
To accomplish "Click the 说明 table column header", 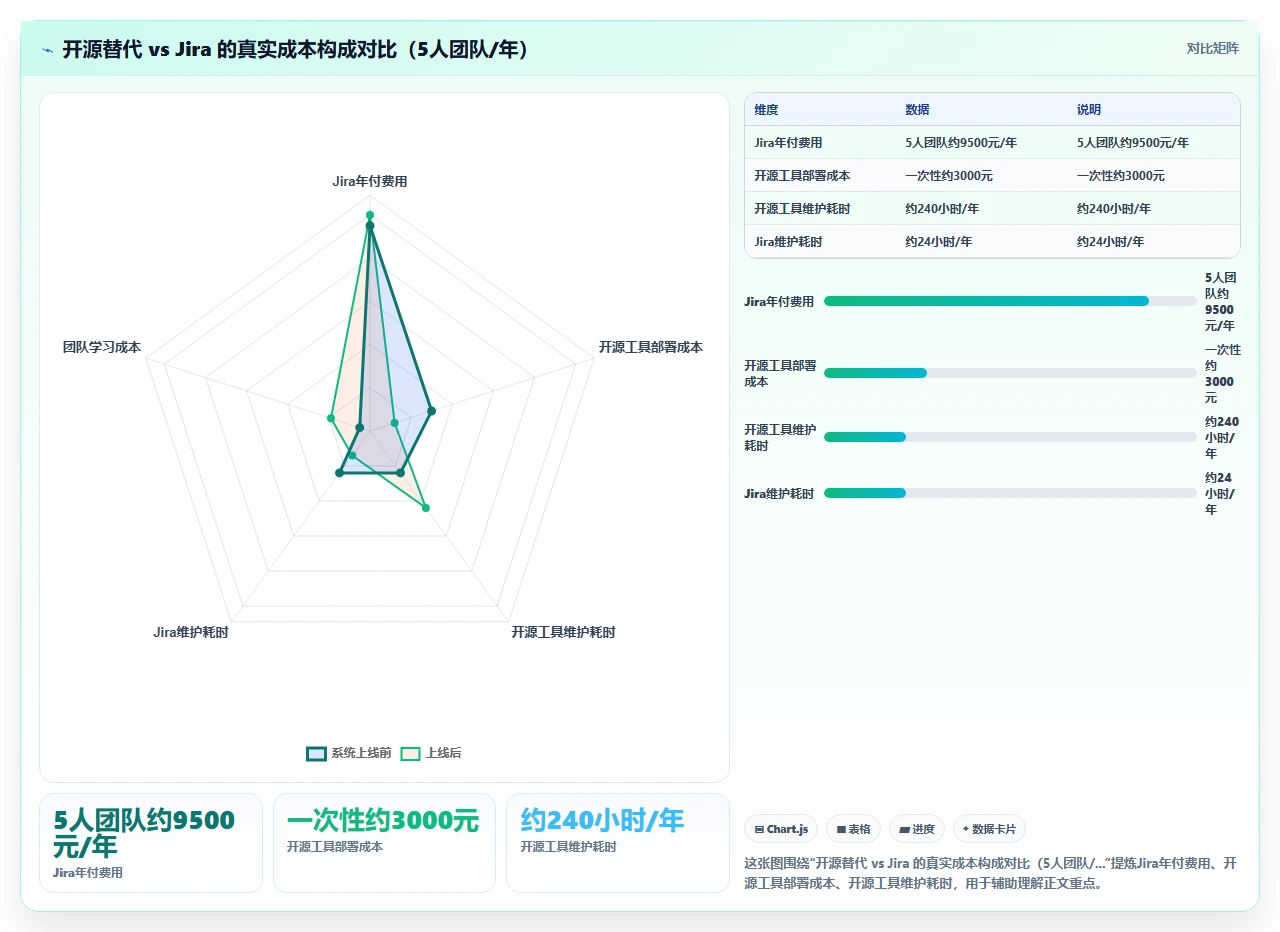I will point(1089,110).
